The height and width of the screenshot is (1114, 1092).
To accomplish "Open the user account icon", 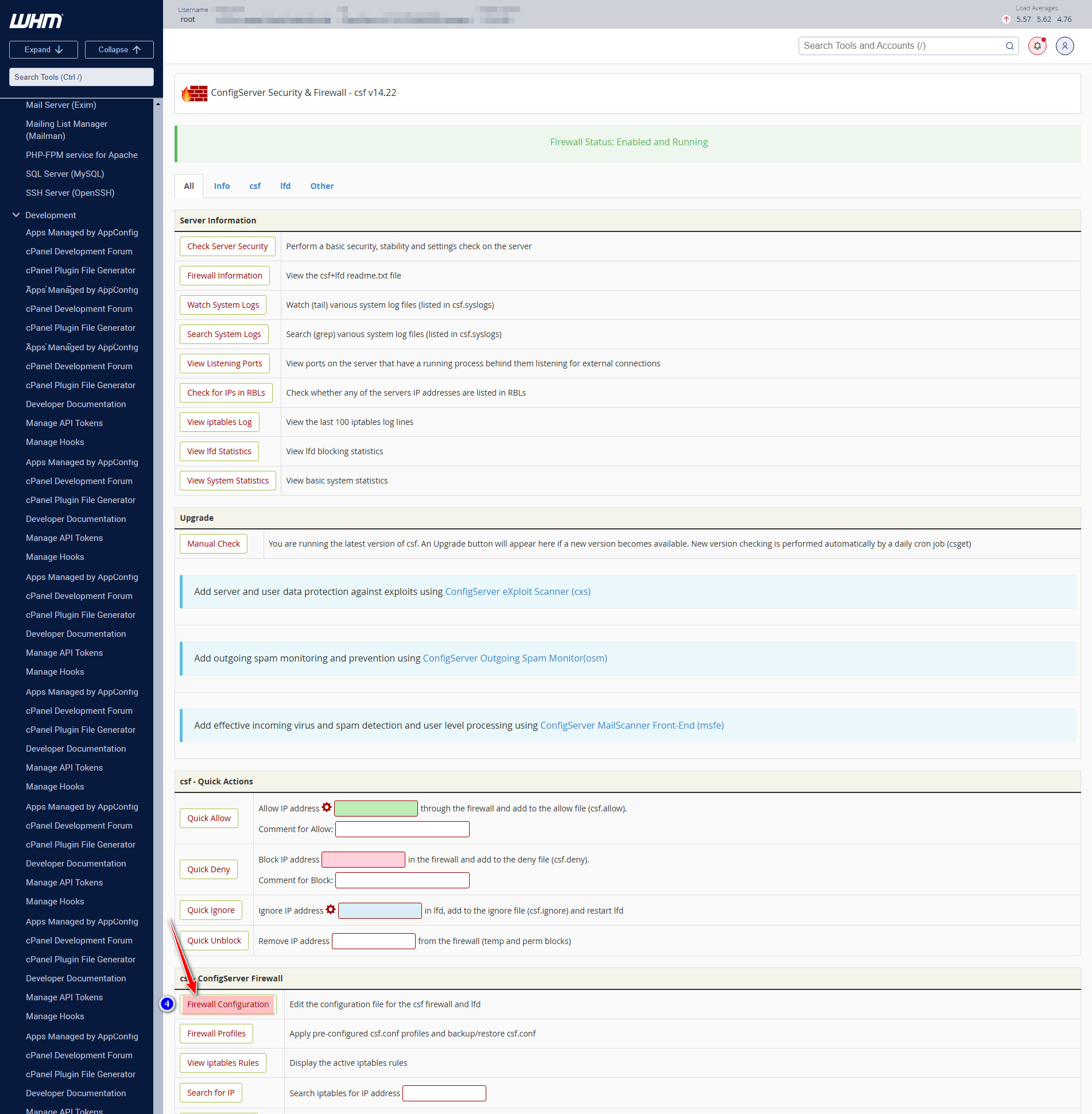I will (x=1065, y=46).
